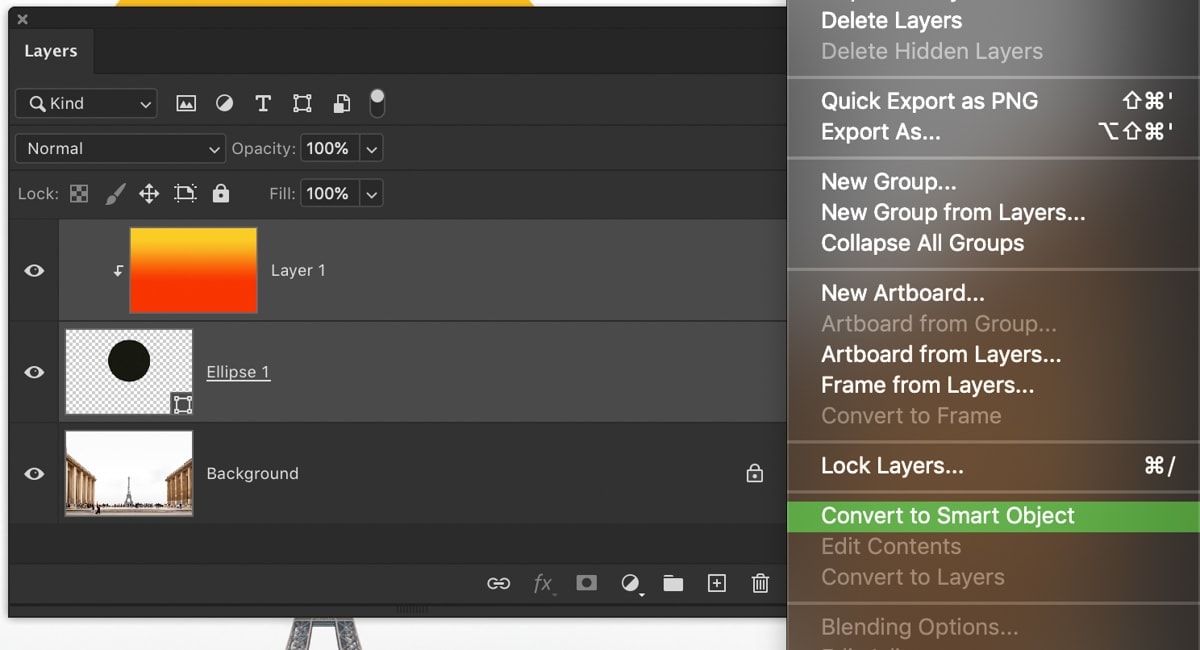1200x650 pixels.
Task: Switch to the Layers panel tab
Action: coord(51,51)
